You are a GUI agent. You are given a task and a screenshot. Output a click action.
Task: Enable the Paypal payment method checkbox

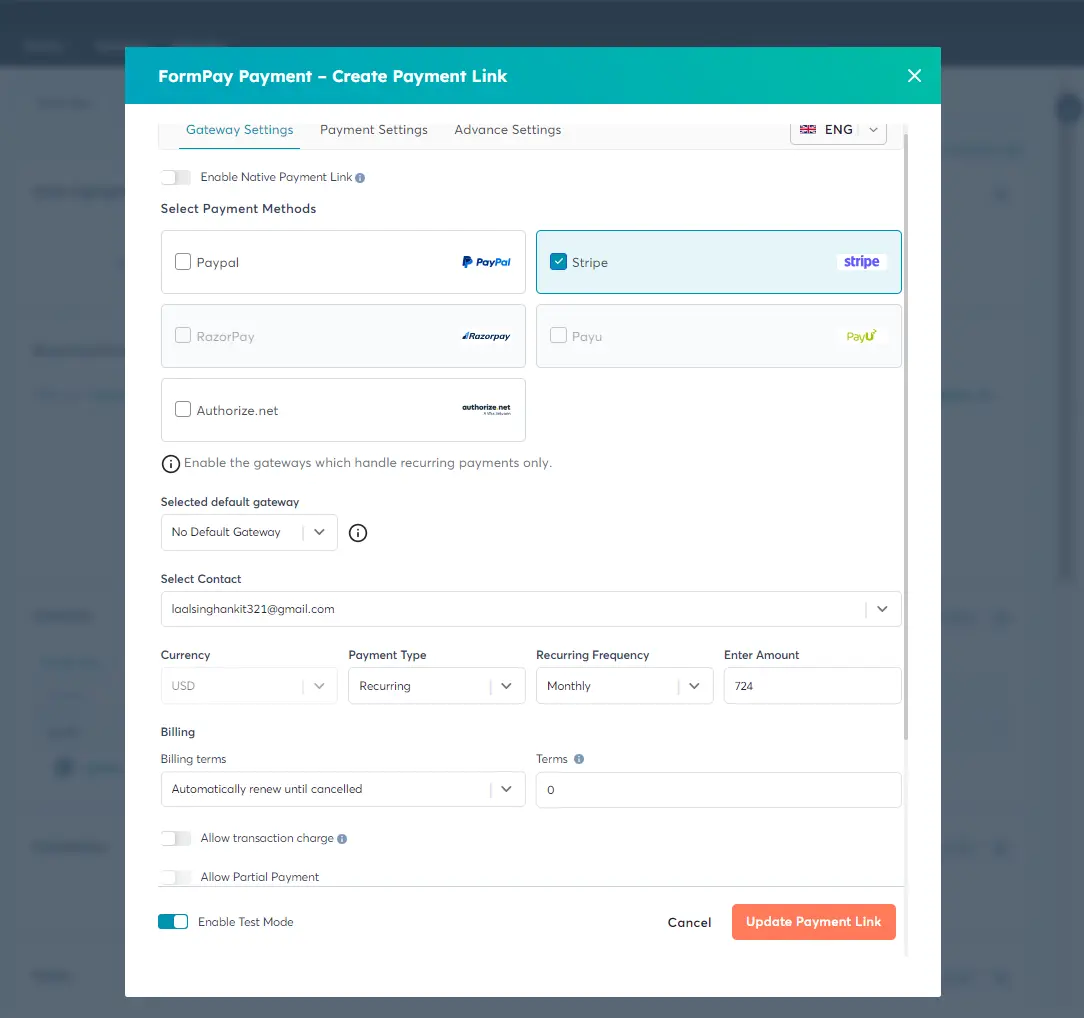[x=183, y=261]
